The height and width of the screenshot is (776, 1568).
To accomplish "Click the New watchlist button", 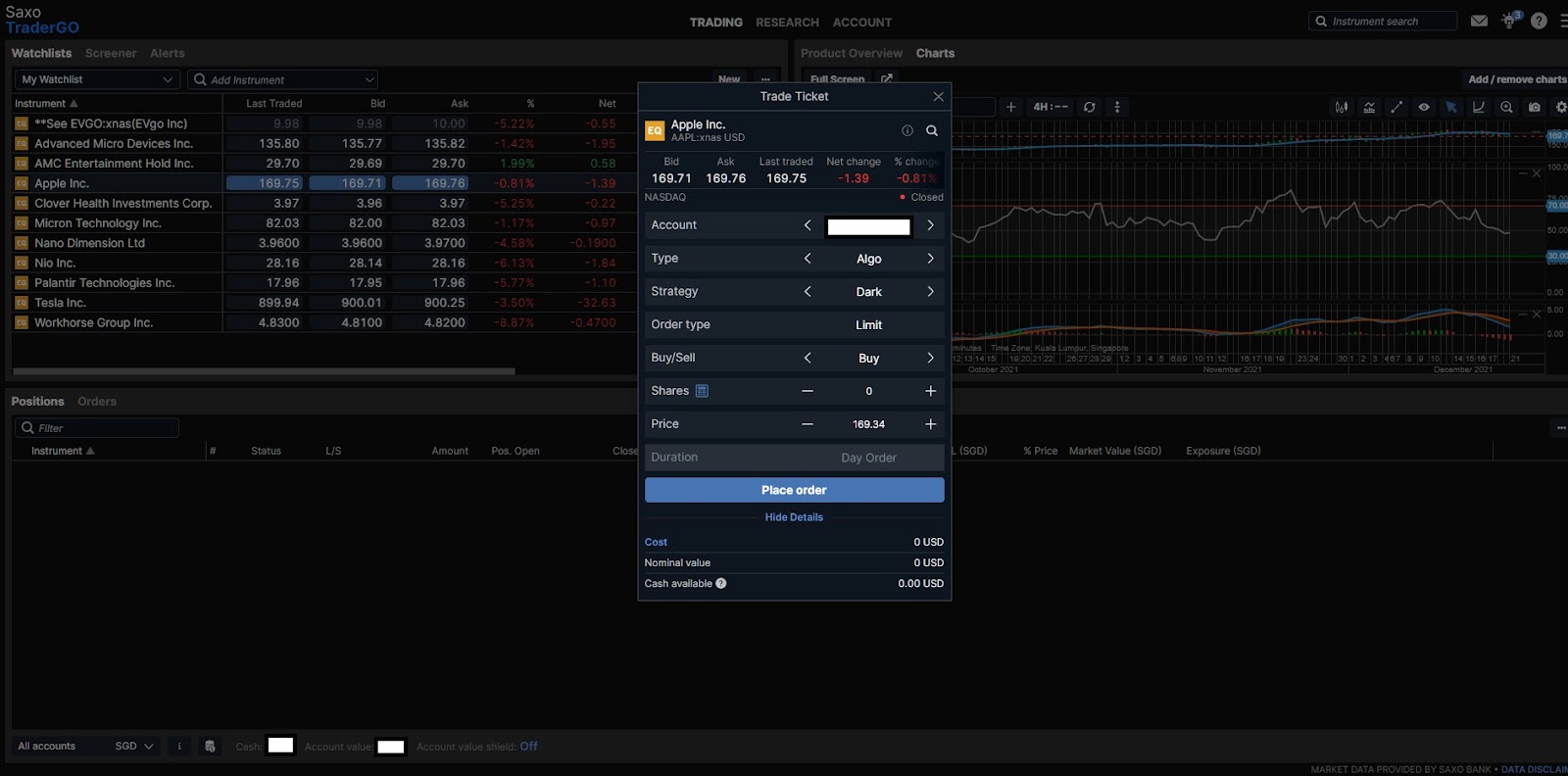I will pos(729,79).
